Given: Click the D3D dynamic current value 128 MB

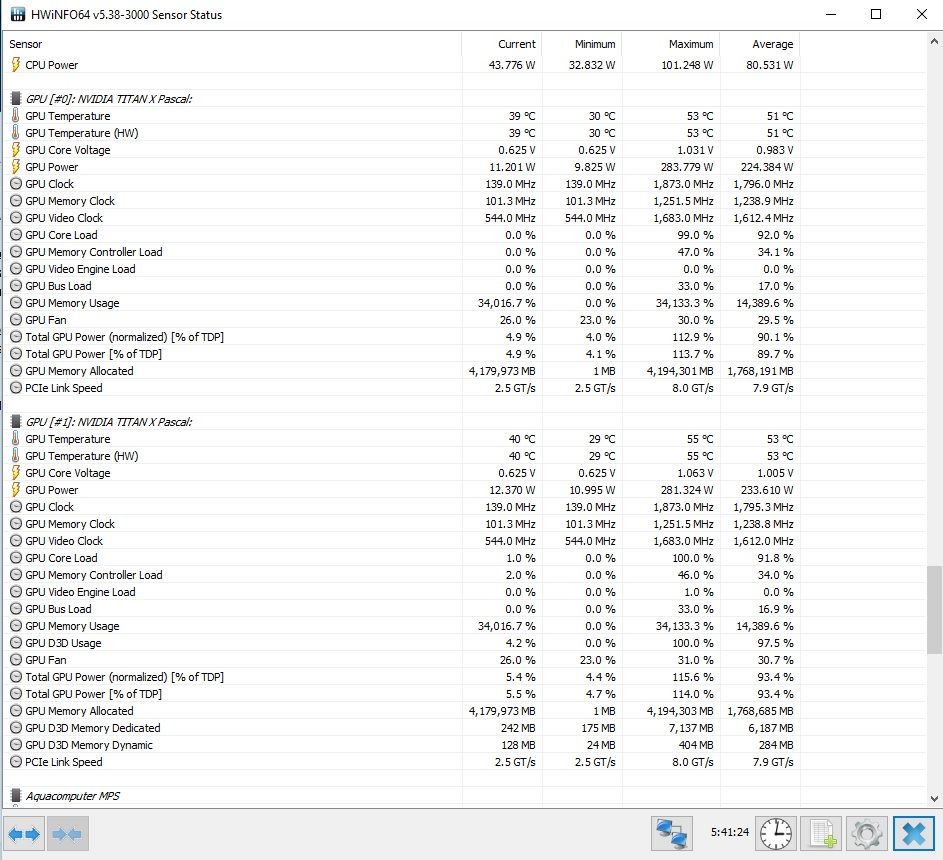Looking at the screenshot, I should tap(518, 745).
